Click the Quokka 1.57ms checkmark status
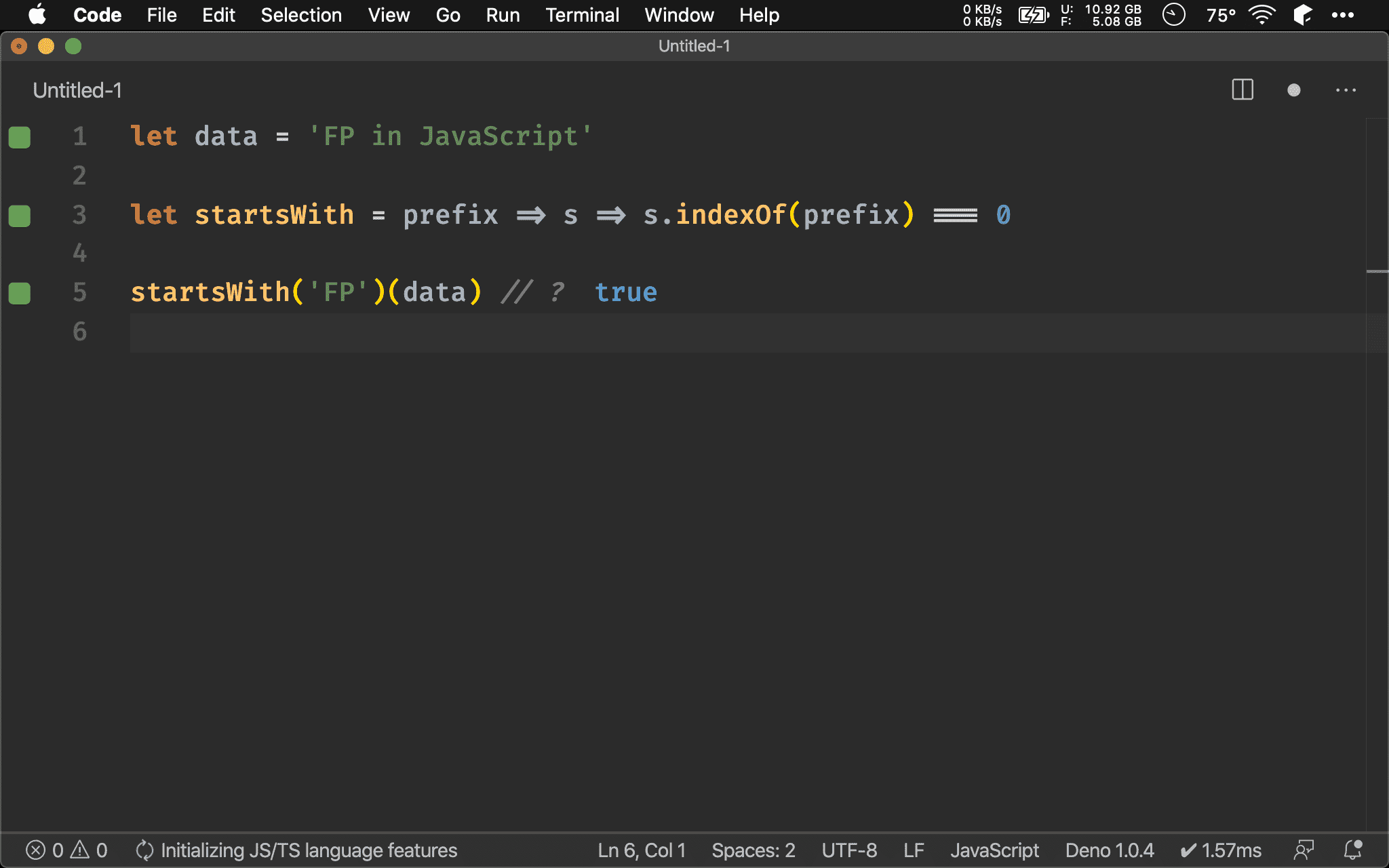The width and height of the screenshot is (1389, 868). pos(1221,850)
